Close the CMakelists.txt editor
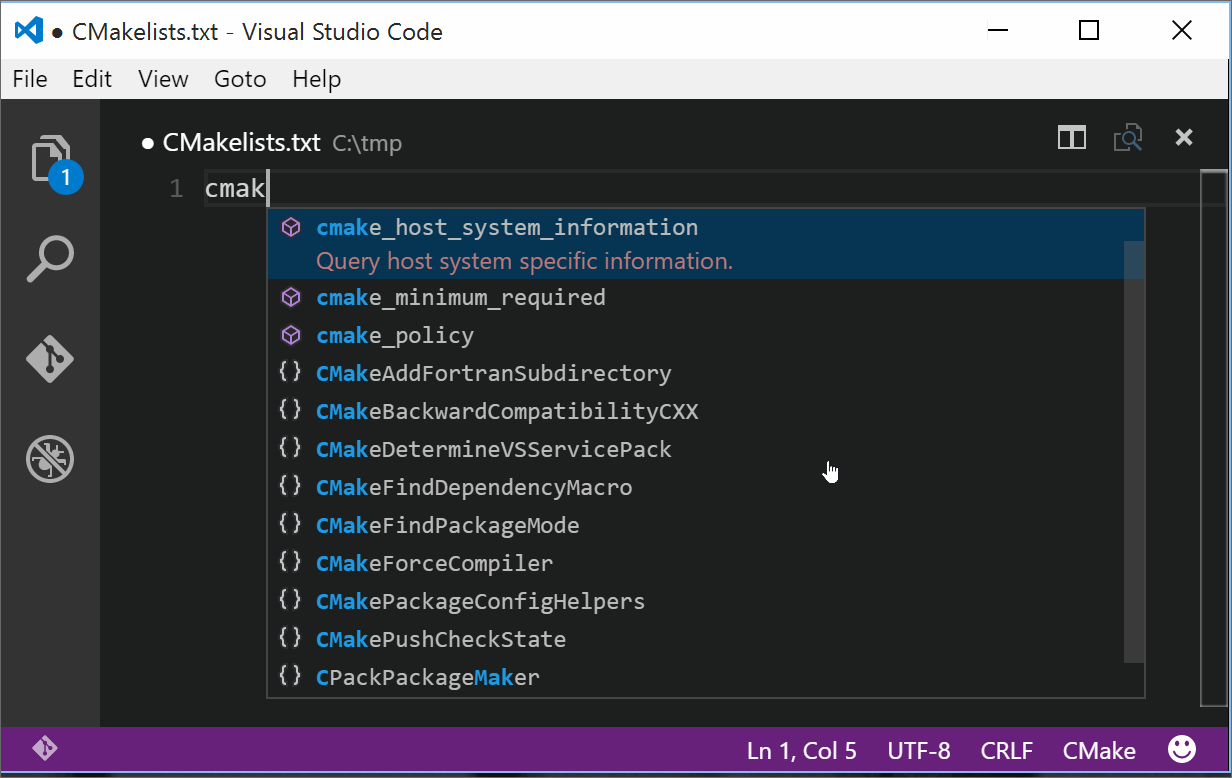1232x778 pixels. pyautogui.click(x=1184, y=138)
